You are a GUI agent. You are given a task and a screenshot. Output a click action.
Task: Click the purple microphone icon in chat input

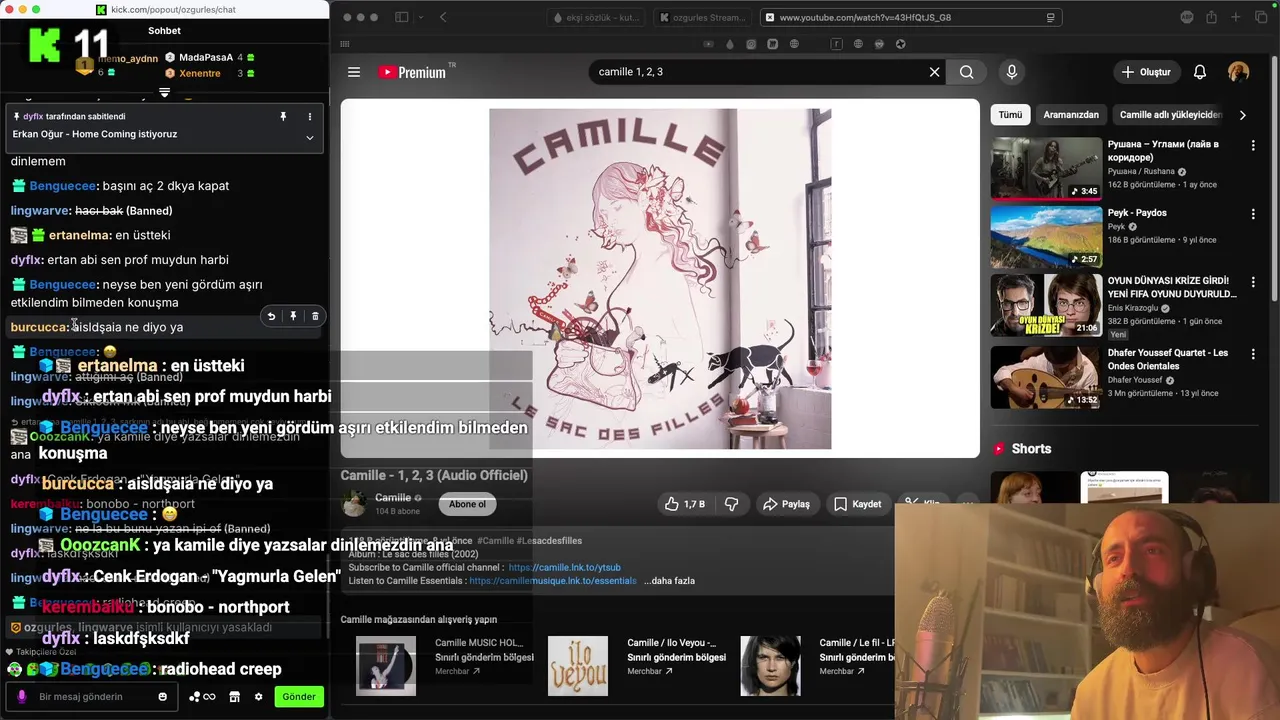pos(22,697)
